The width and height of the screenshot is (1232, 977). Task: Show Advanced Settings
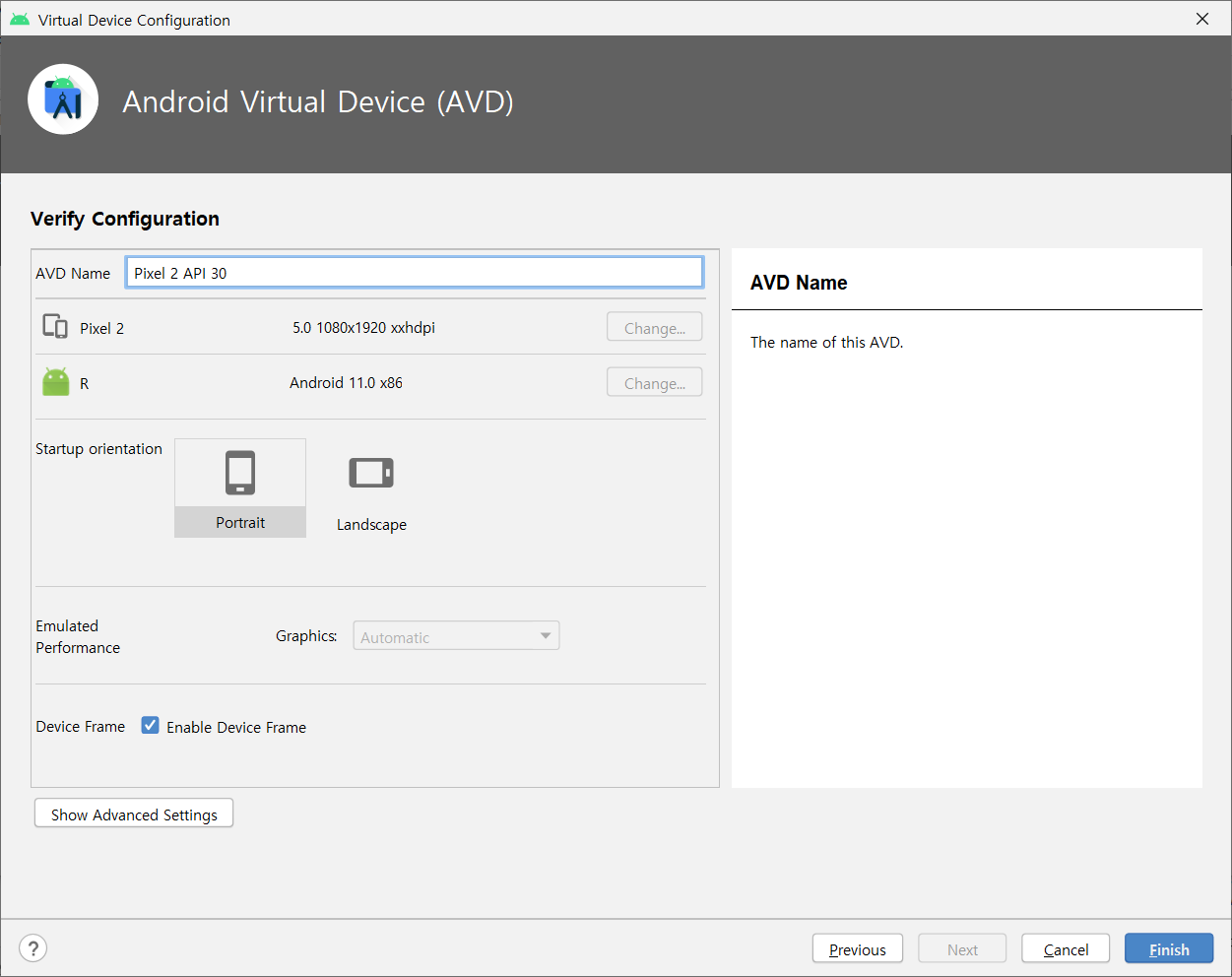click(x=134, y=814)
